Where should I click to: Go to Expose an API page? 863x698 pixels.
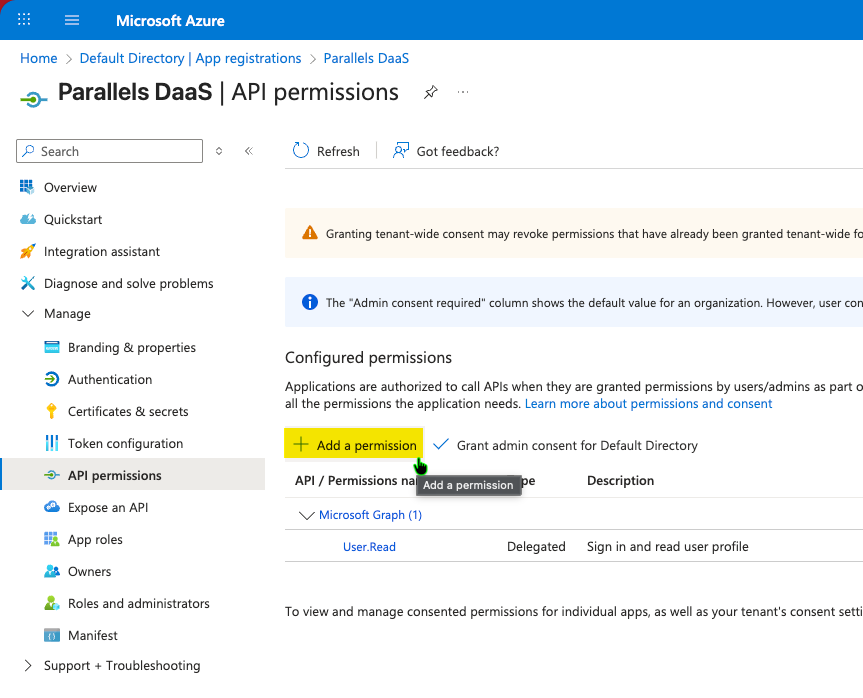coord(107,508)
